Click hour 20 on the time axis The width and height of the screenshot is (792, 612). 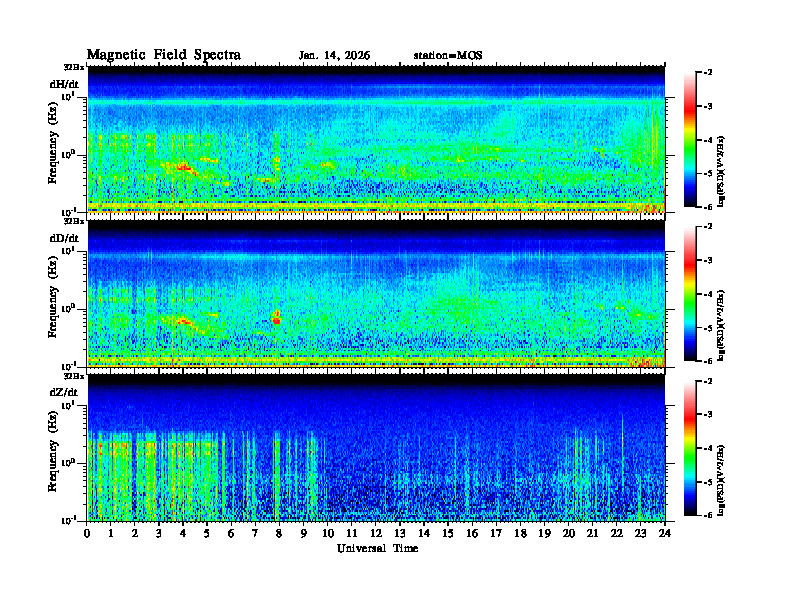[x=569, y=533]
